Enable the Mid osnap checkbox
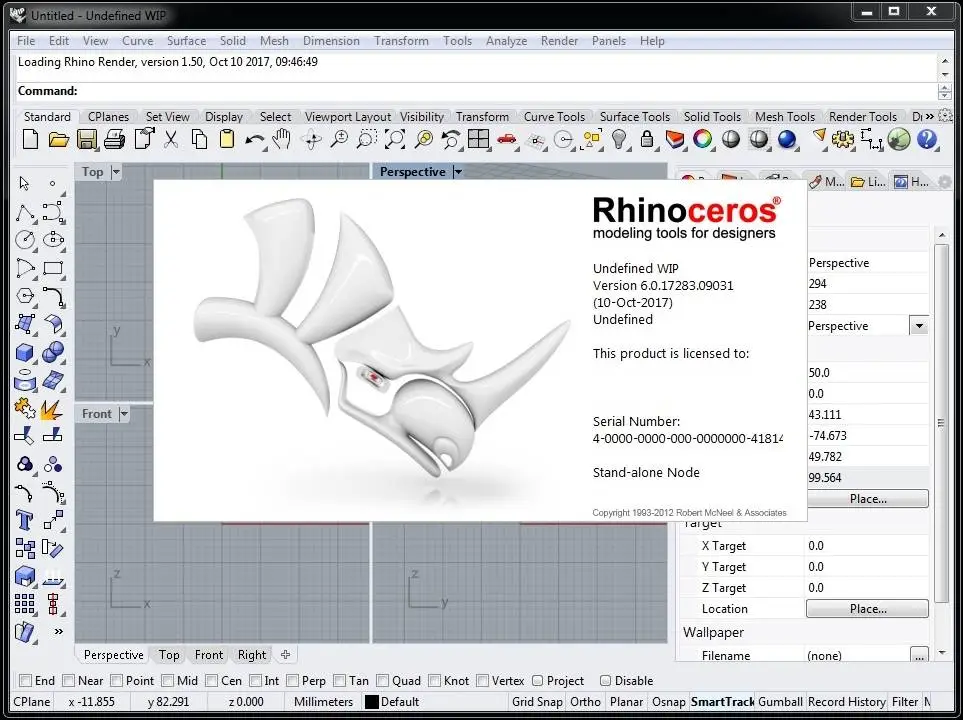The width and height of the screenshot is (963, 720). (168, 681)
